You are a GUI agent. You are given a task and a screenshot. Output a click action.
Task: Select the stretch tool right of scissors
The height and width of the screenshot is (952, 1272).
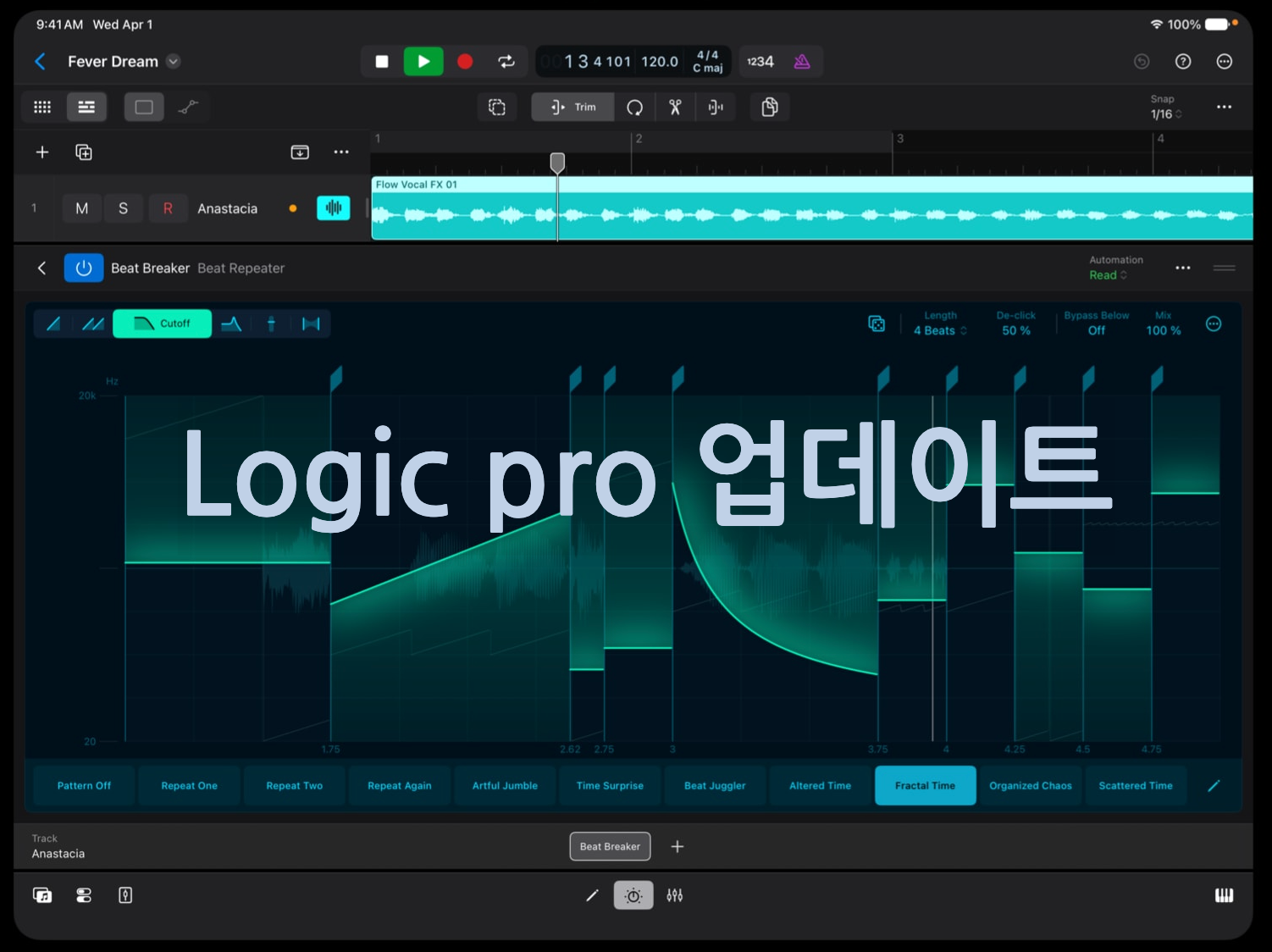click(716, 107)
